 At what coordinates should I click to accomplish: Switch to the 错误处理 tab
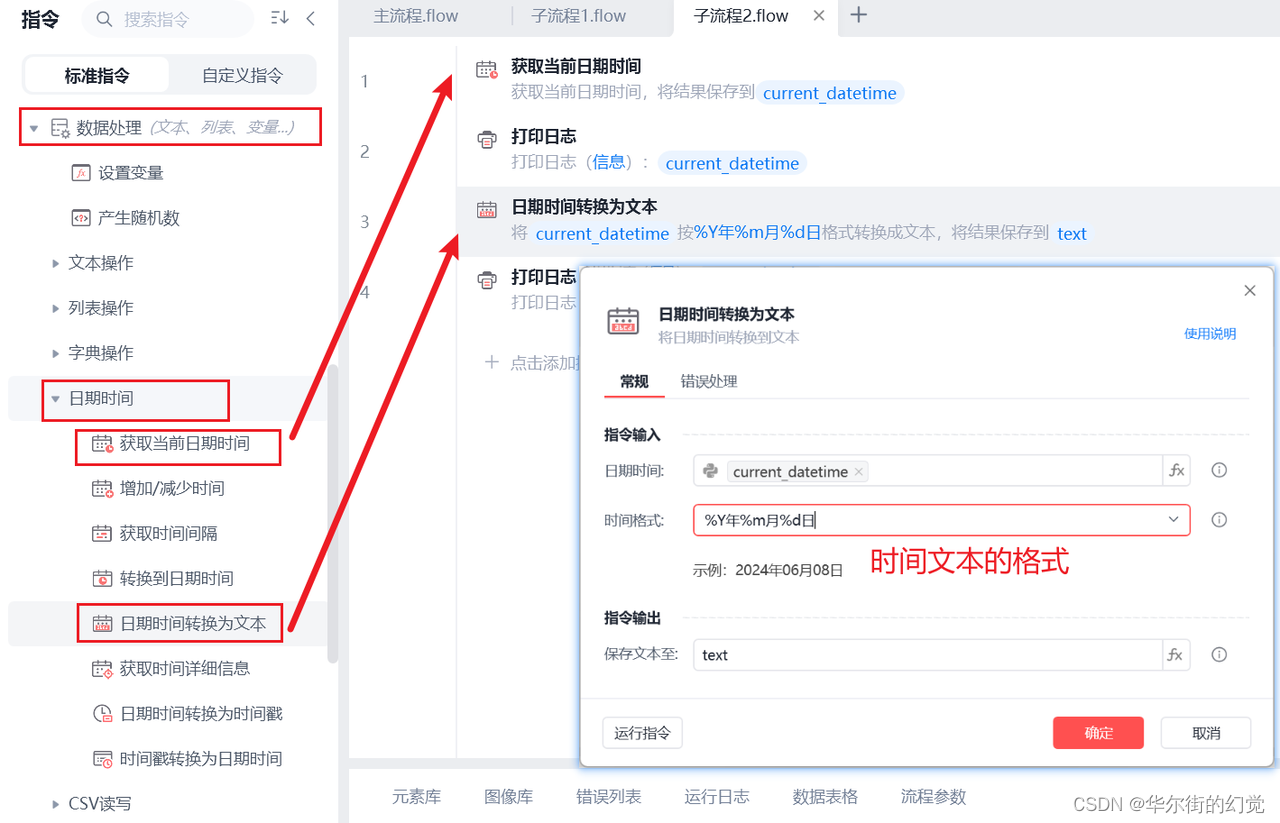pyautogui.click(x=709, y=381)
